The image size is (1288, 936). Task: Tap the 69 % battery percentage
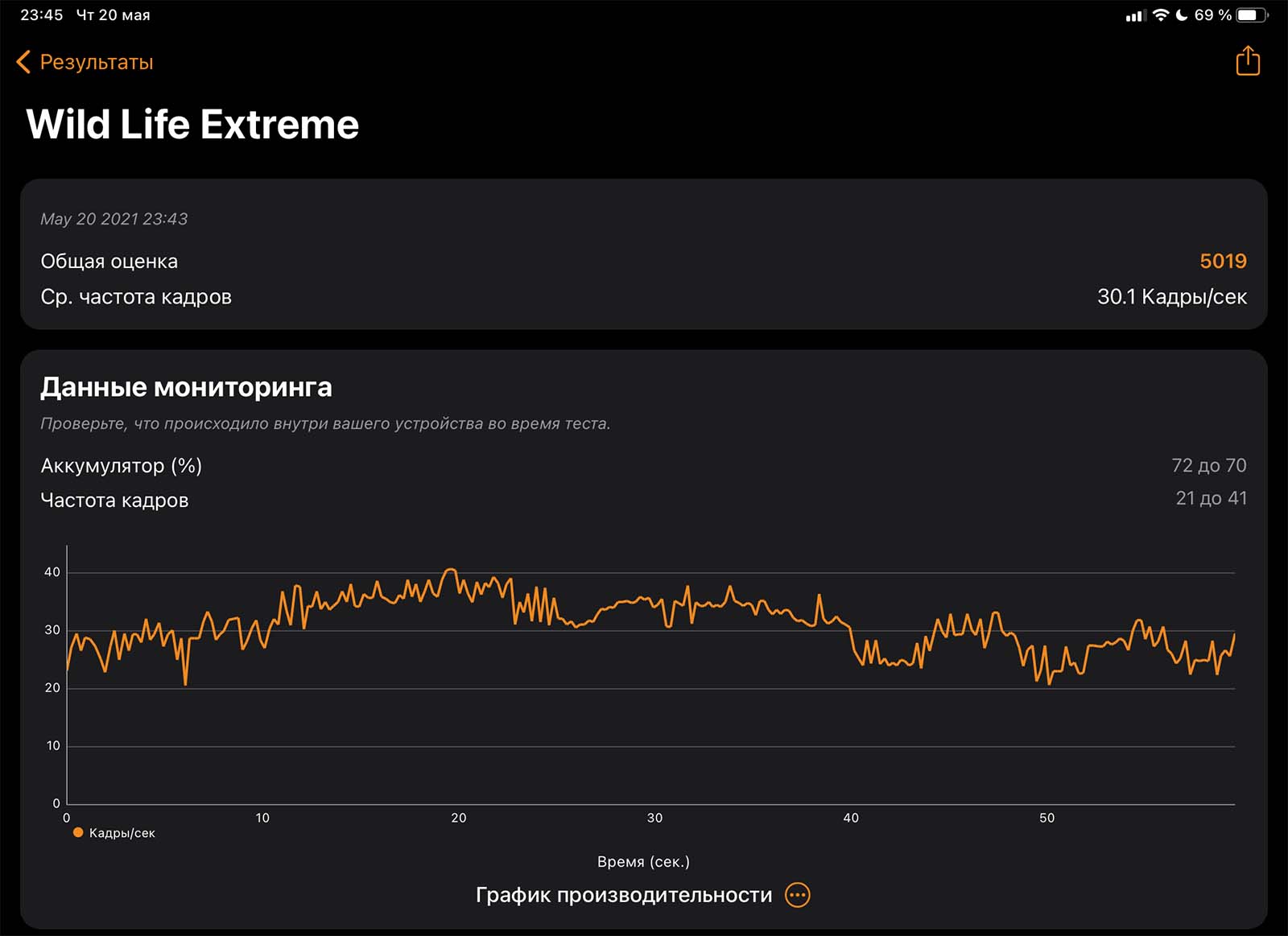pos(1212,15)
